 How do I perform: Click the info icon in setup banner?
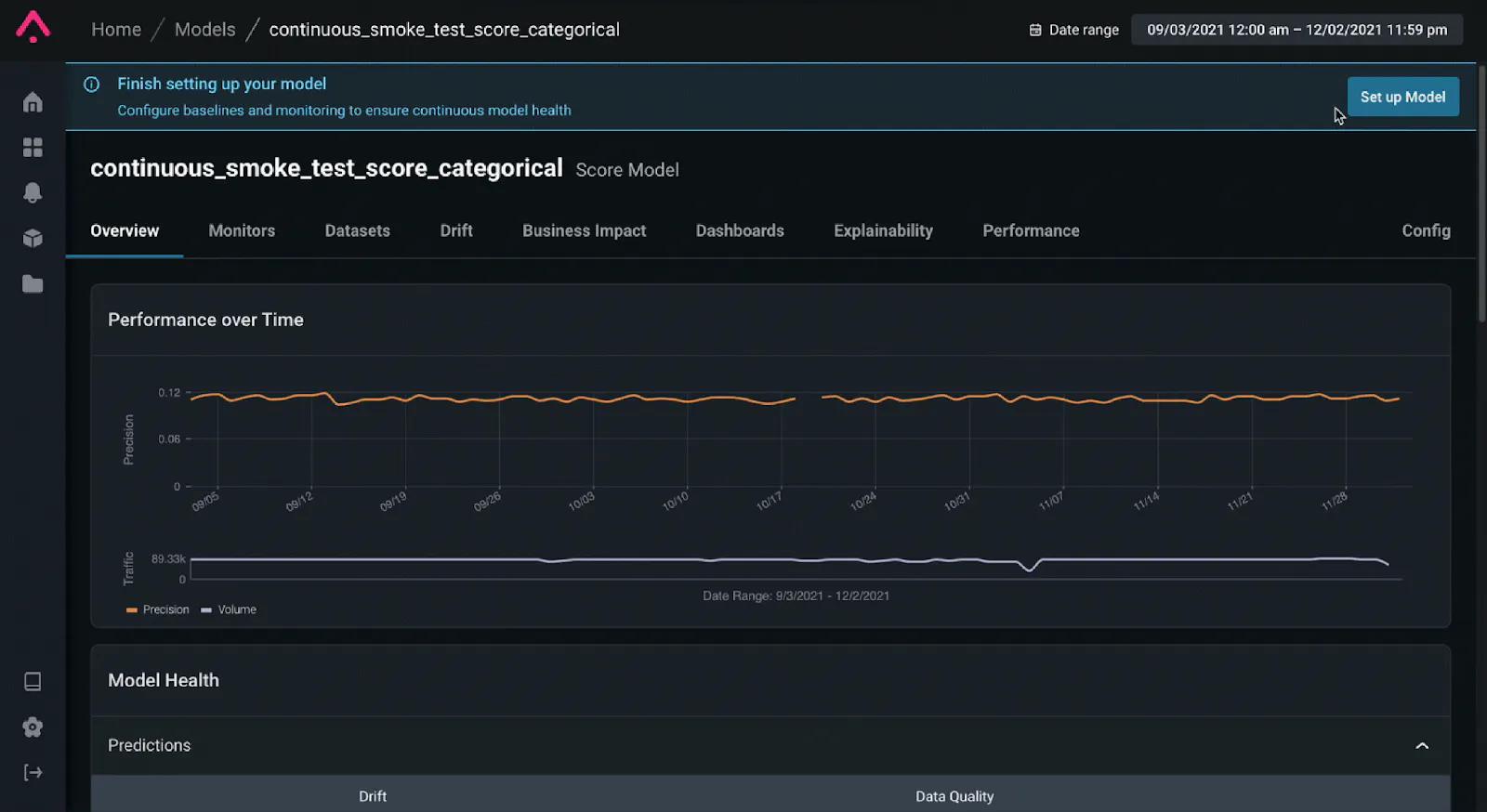pos(92,85)
